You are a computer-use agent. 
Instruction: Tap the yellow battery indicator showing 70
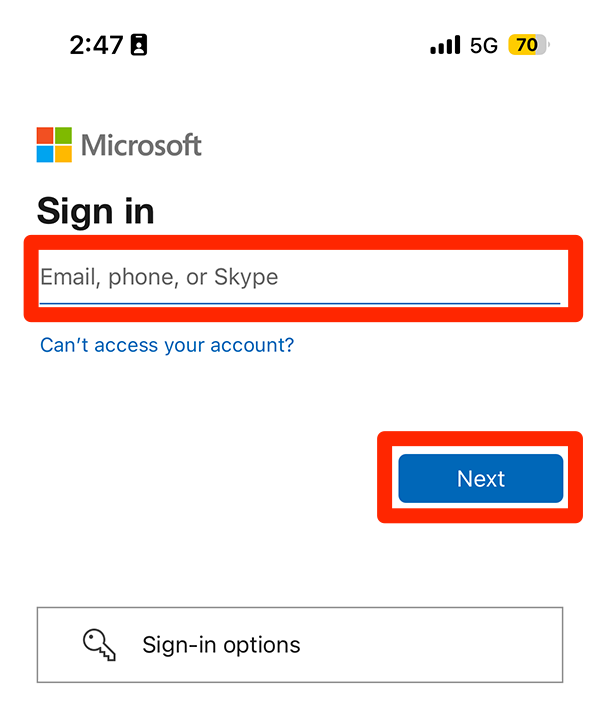pos(528,45)
